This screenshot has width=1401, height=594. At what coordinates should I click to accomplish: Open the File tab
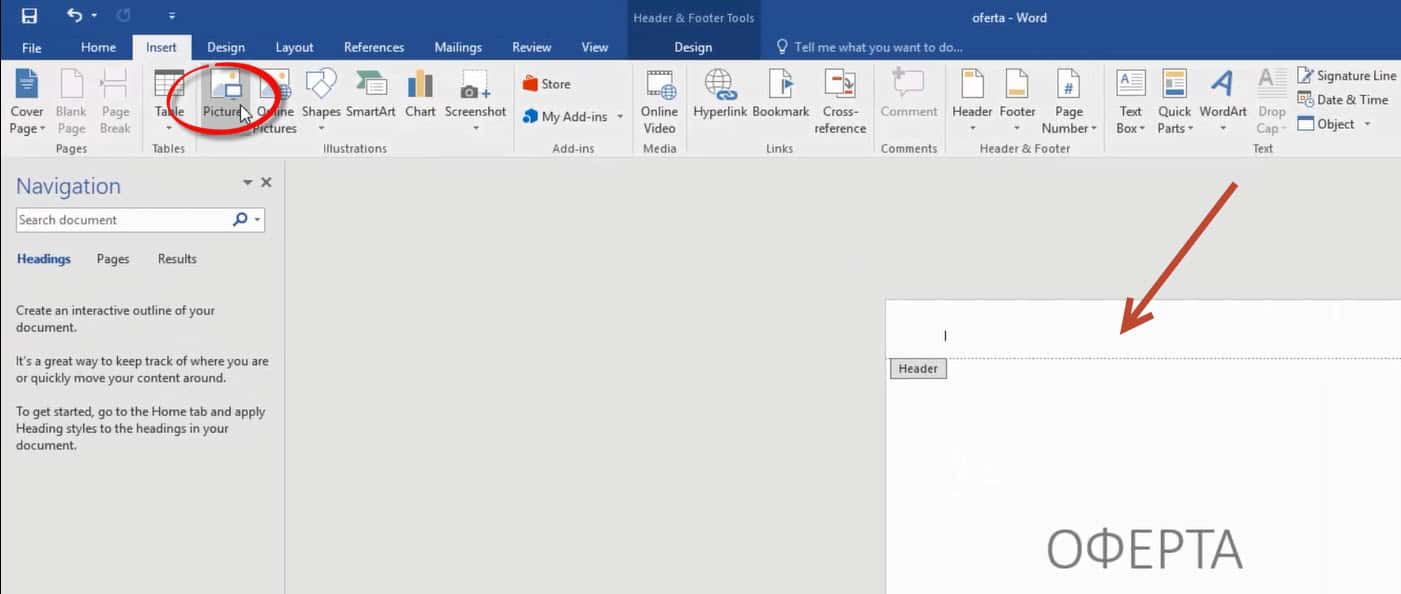(32, 47)
